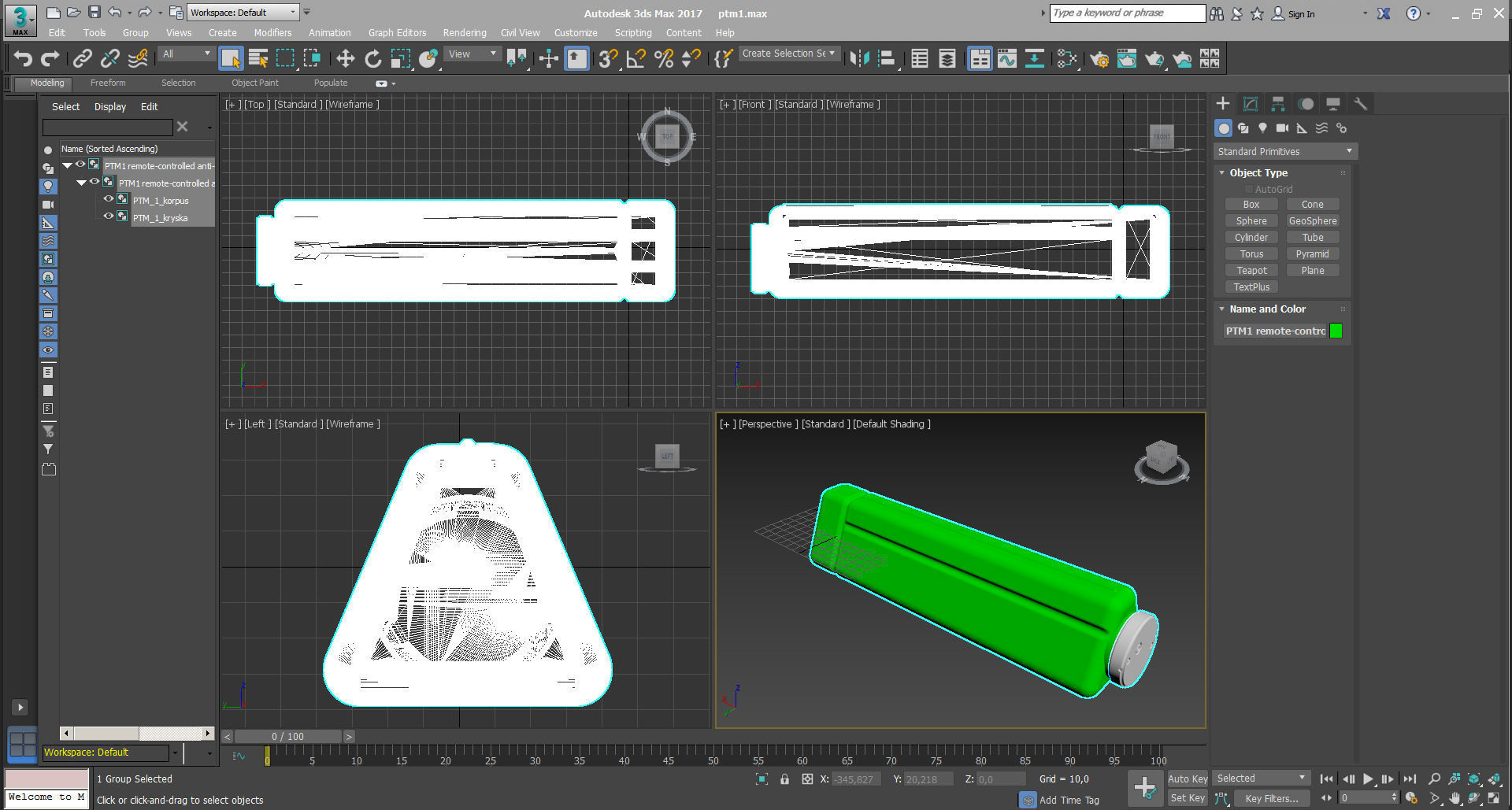Open the Modify panel tab icon
This screenshot has height=810, width=1512.
pos(1250,104)
